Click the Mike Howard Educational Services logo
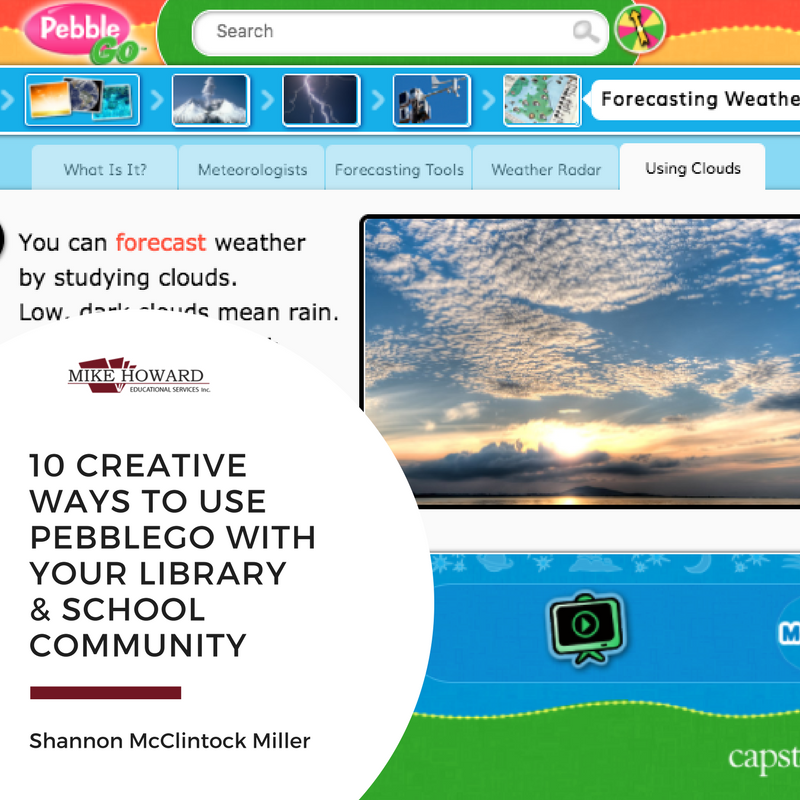The image size is (800, 800). point(139,376)
